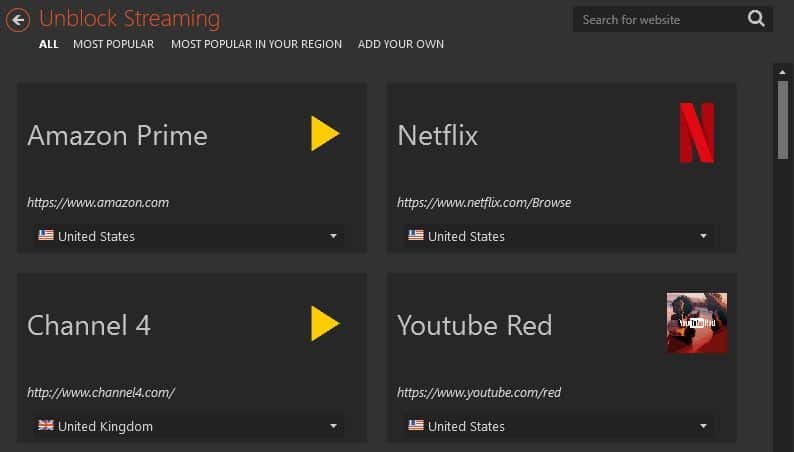The height and width of the screenshot is (452, 794).
Task: Click the UK flag in Channel 4 card
Action: point(46,425)
